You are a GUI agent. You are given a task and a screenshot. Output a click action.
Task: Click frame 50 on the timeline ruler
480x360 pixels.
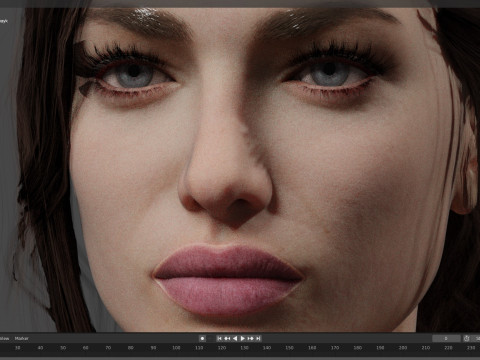pyautogui.click(x=63, y=348)
